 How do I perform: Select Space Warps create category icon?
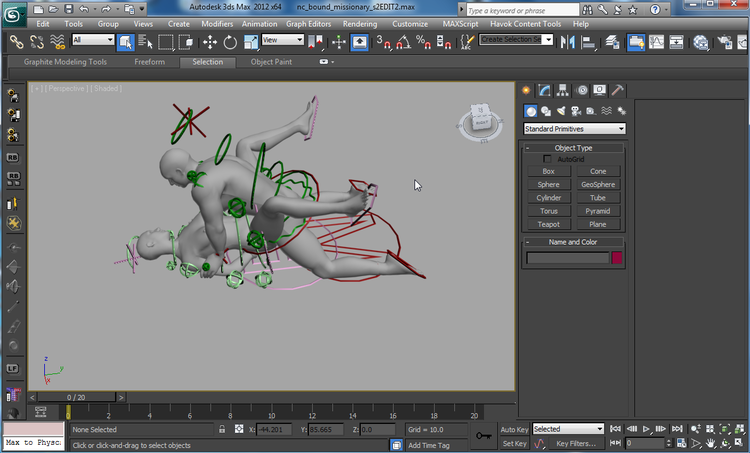pyautogui.click(x=606, y=111)
